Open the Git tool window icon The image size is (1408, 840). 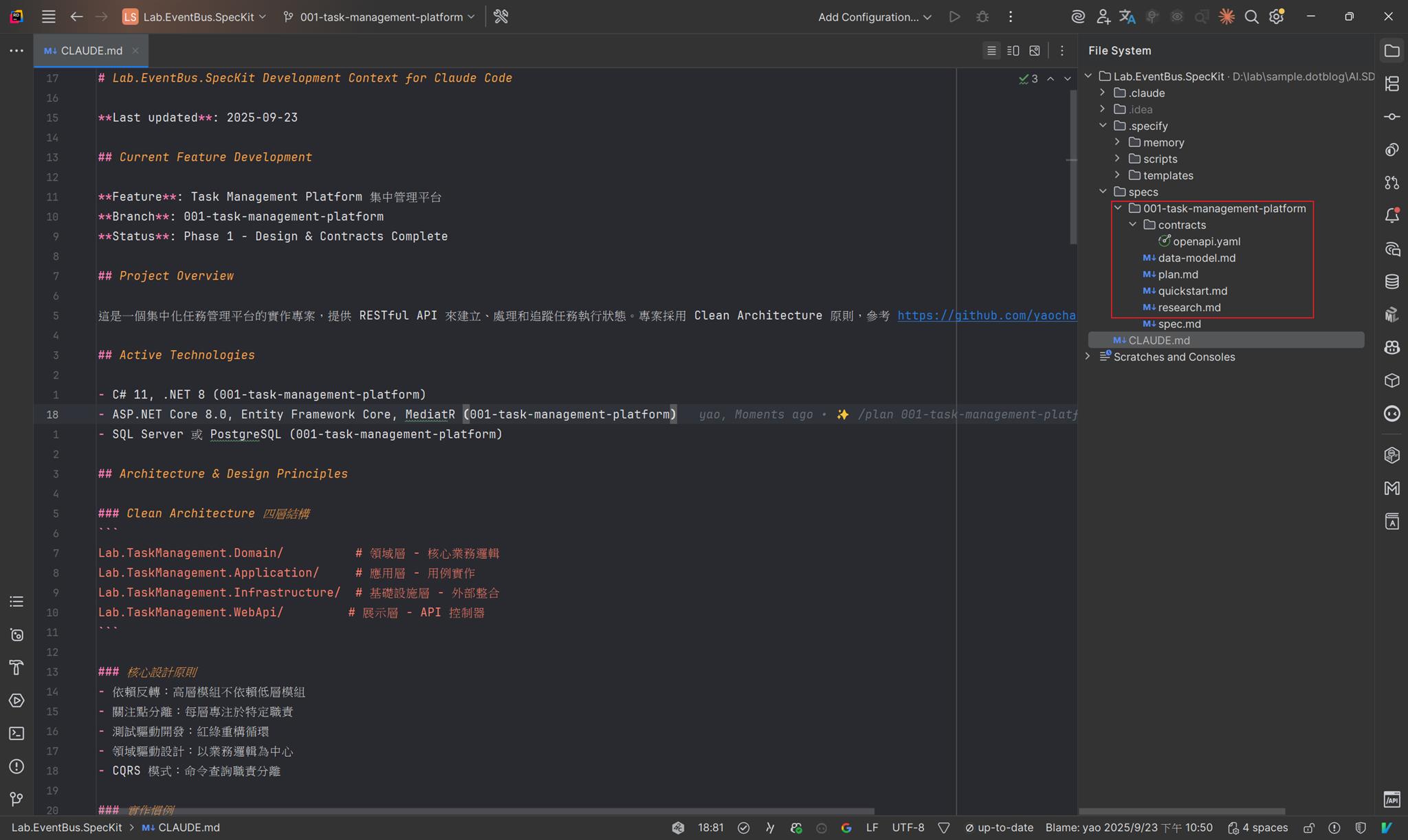(x=16, y=799)
